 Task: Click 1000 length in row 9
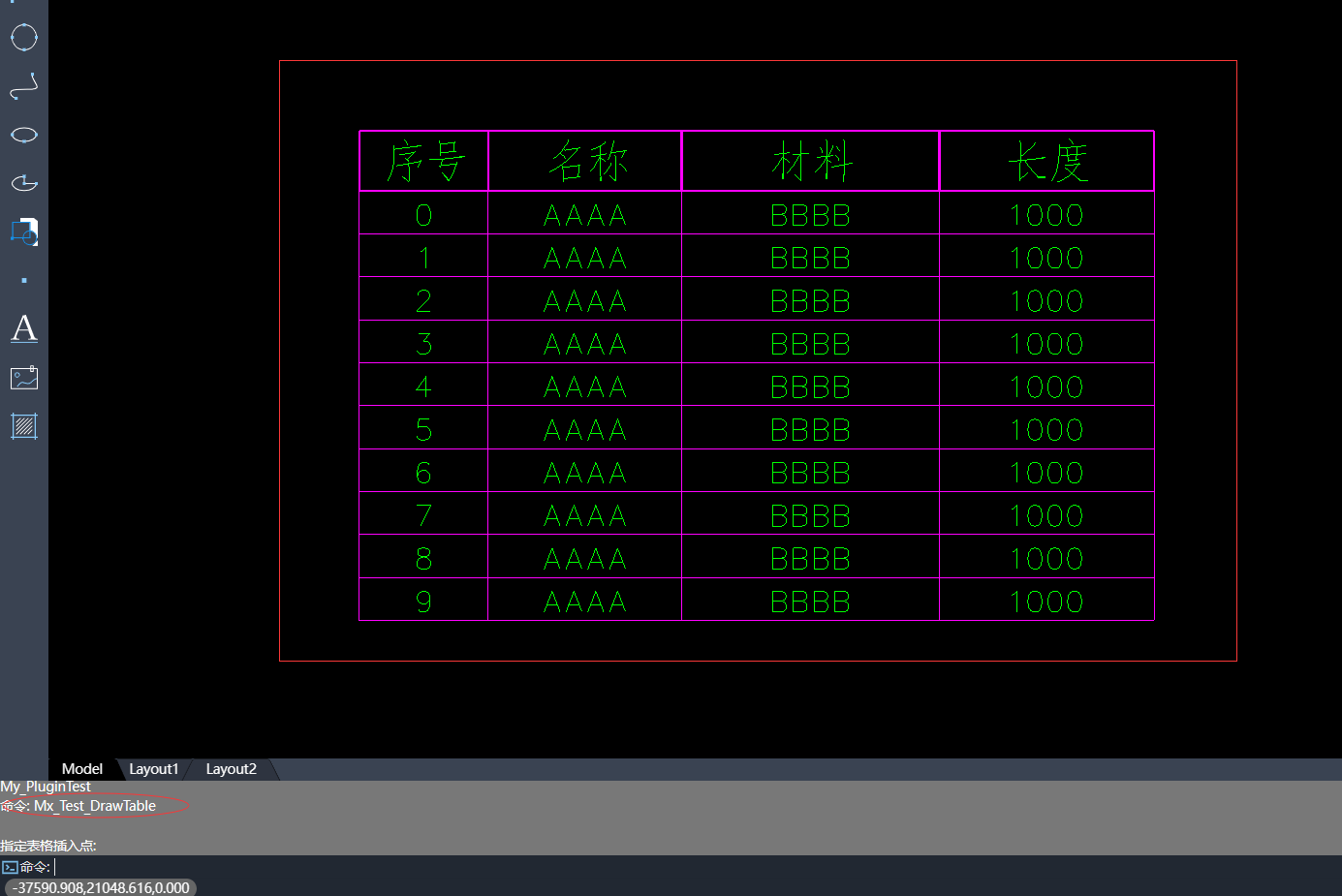click(x=1047, y=602)
